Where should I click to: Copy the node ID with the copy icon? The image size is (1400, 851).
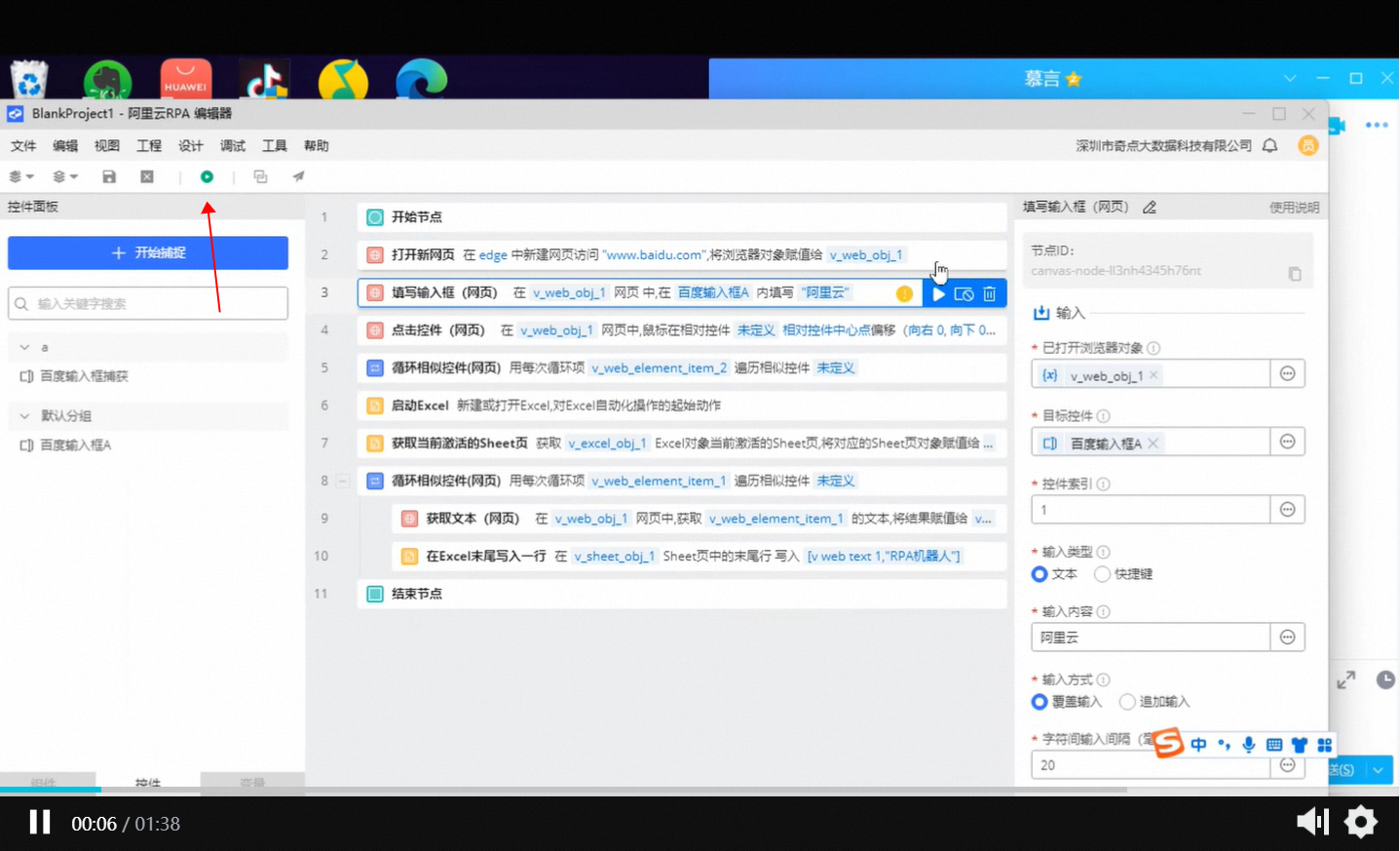tap(1294, 274)
